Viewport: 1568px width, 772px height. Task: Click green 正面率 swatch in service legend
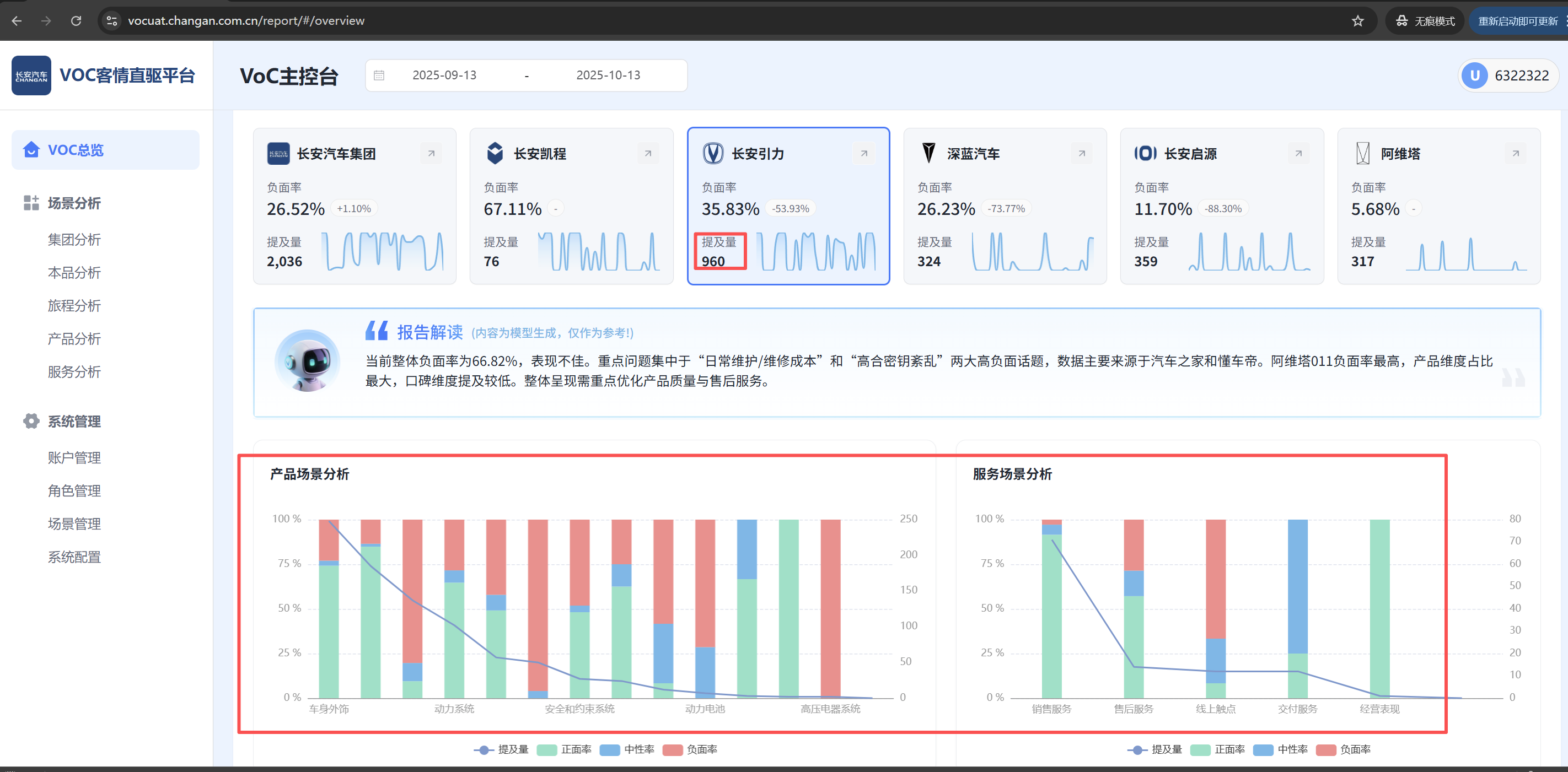pyautogui.click(x=1200, y=749)
